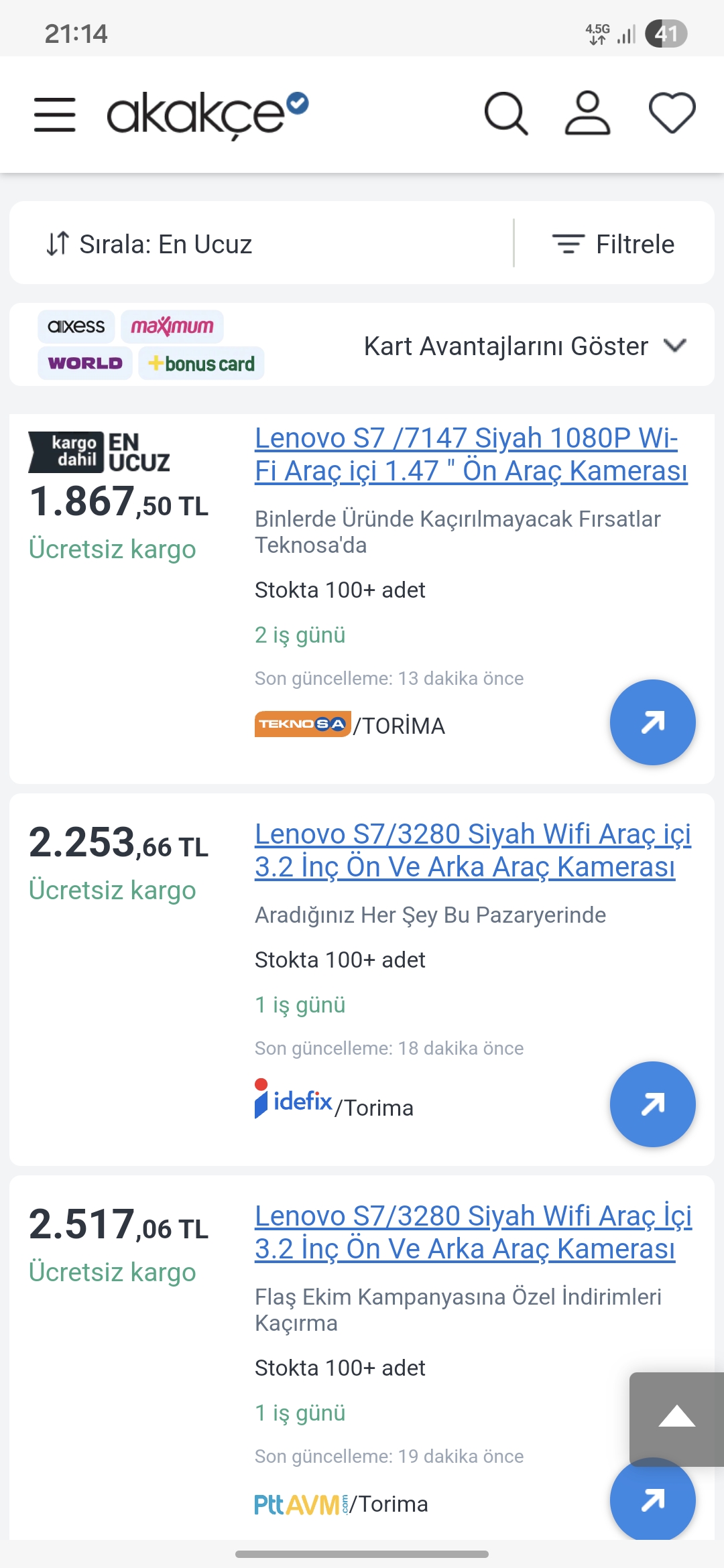Select the WORLD card badge

pos(85,363)
